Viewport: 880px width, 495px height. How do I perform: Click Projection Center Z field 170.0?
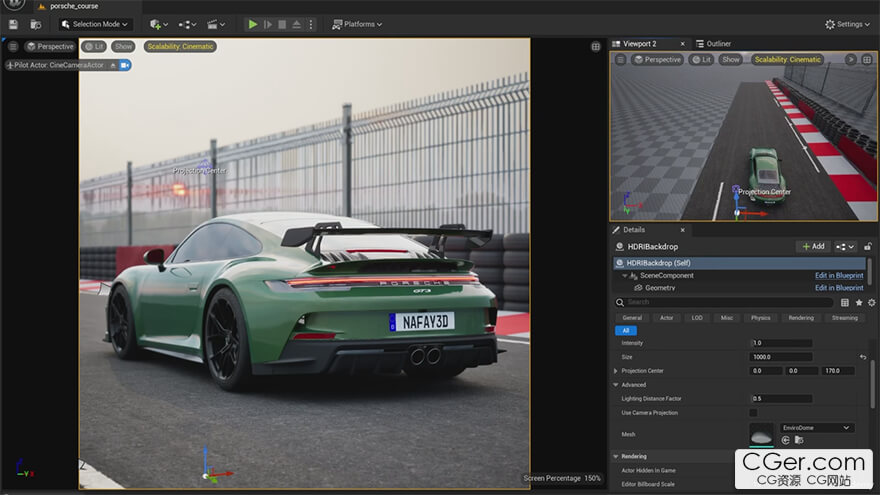click(838, 371)
